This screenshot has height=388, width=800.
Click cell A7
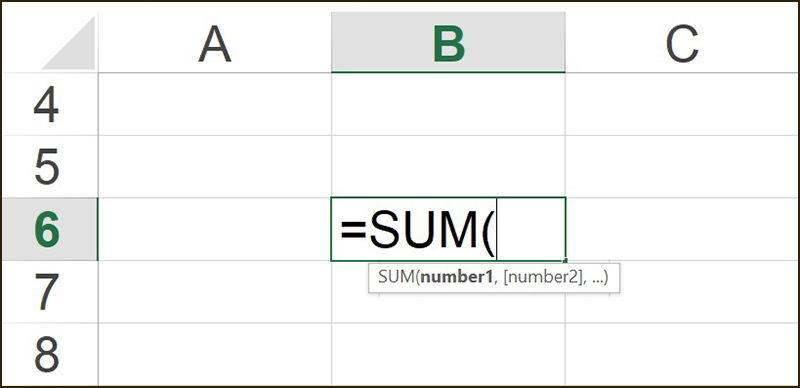click(215, 292)
